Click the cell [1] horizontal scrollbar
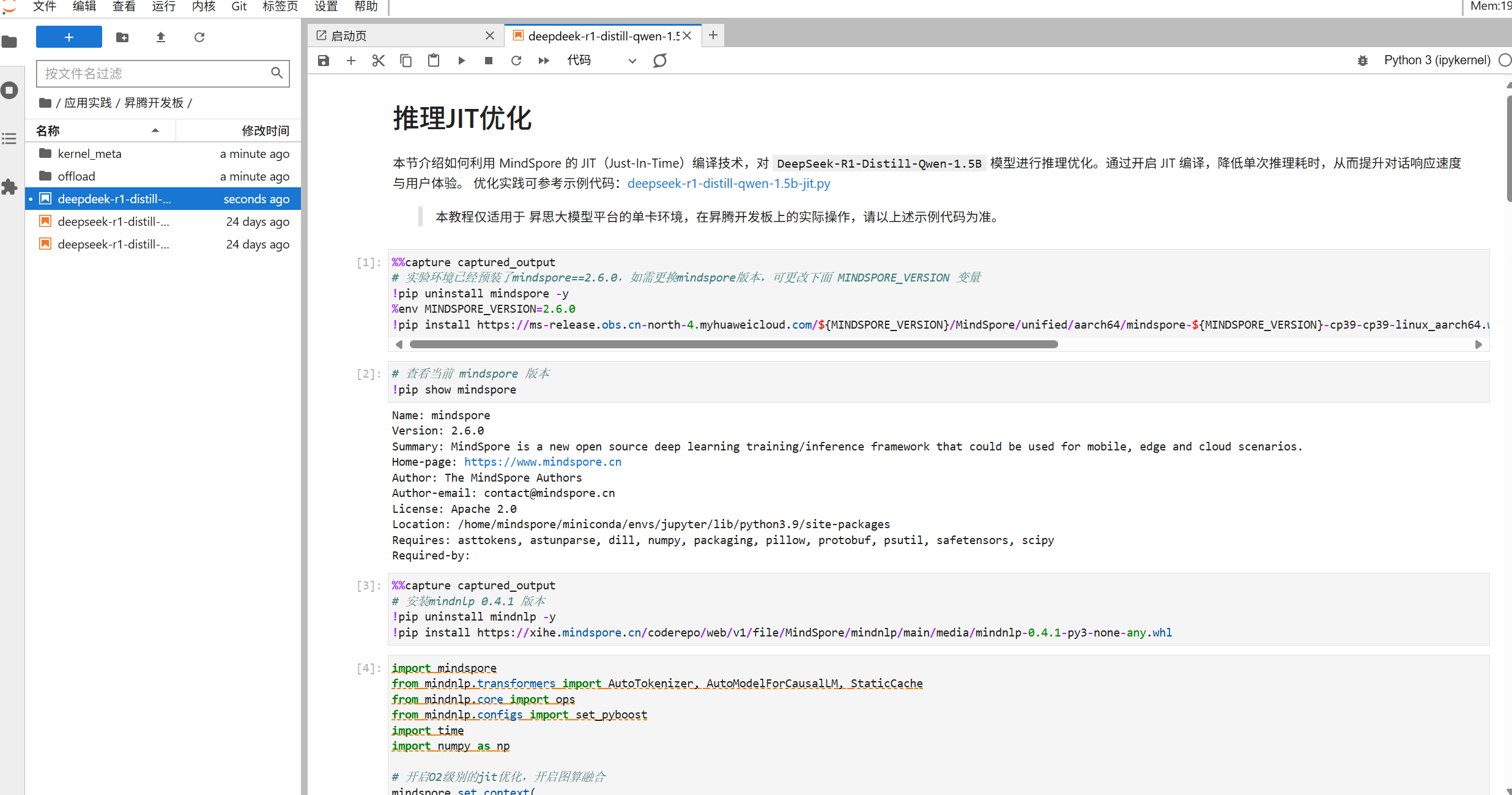 [x=733, y=345]
